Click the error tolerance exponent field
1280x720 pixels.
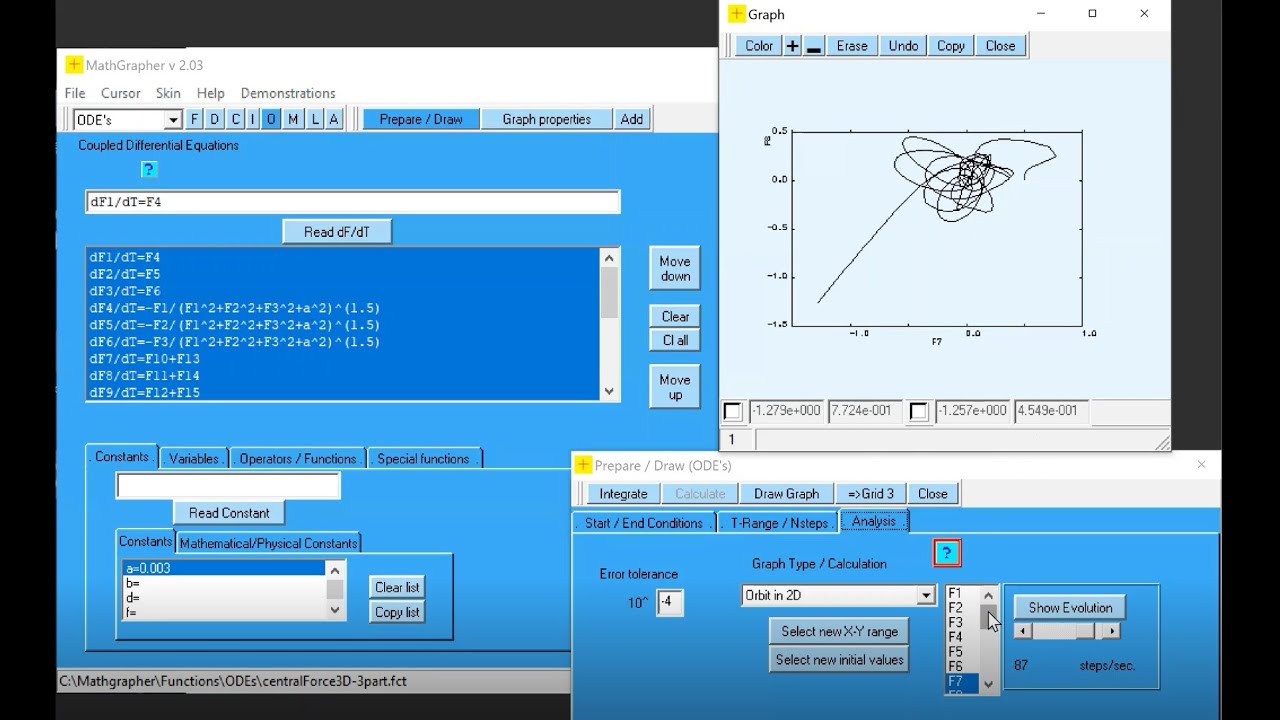[x=670, y=603]
